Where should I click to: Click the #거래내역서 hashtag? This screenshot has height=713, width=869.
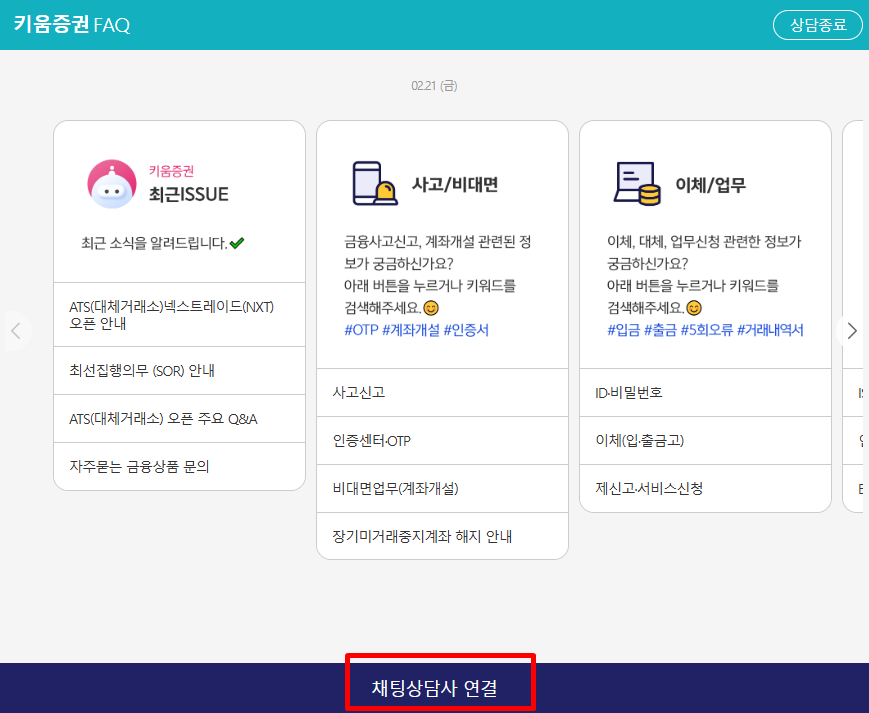(770, 330)
